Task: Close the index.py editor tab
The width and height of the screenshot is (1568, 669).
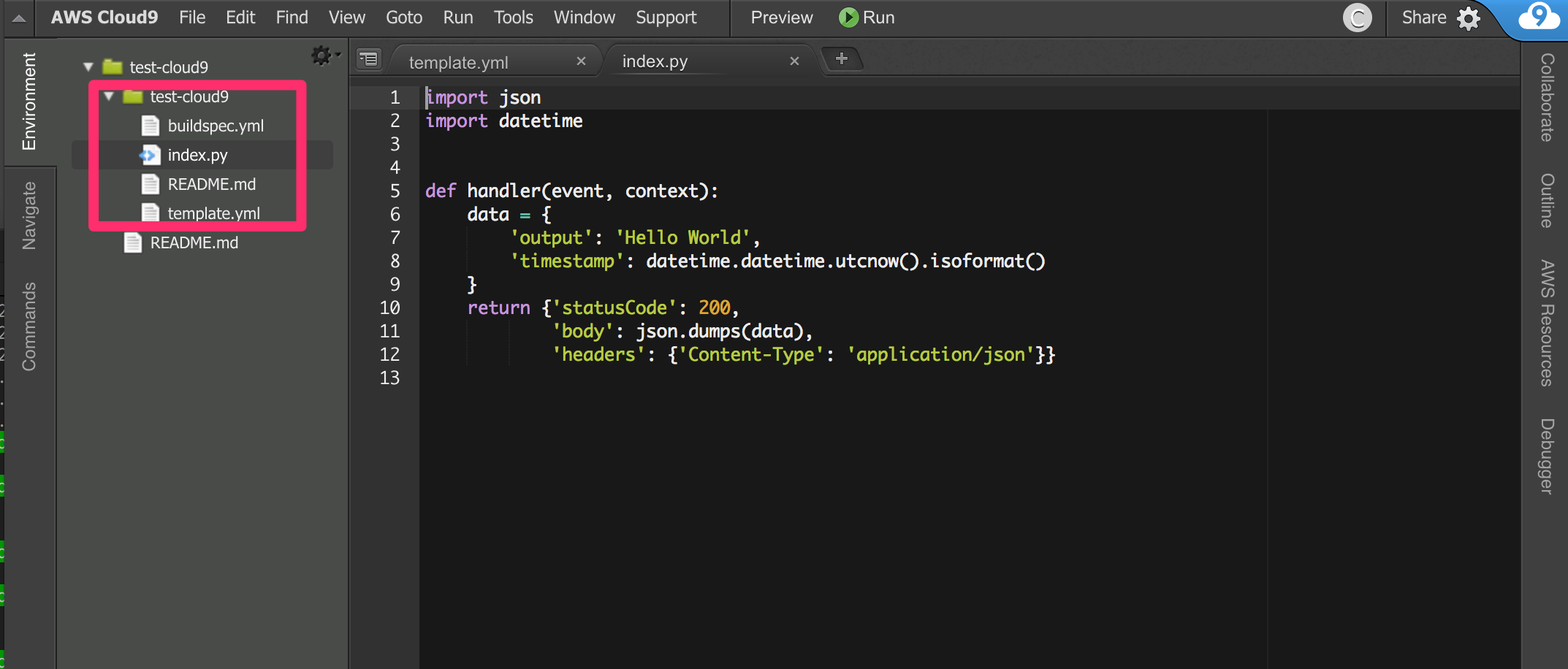Action: 794,61
